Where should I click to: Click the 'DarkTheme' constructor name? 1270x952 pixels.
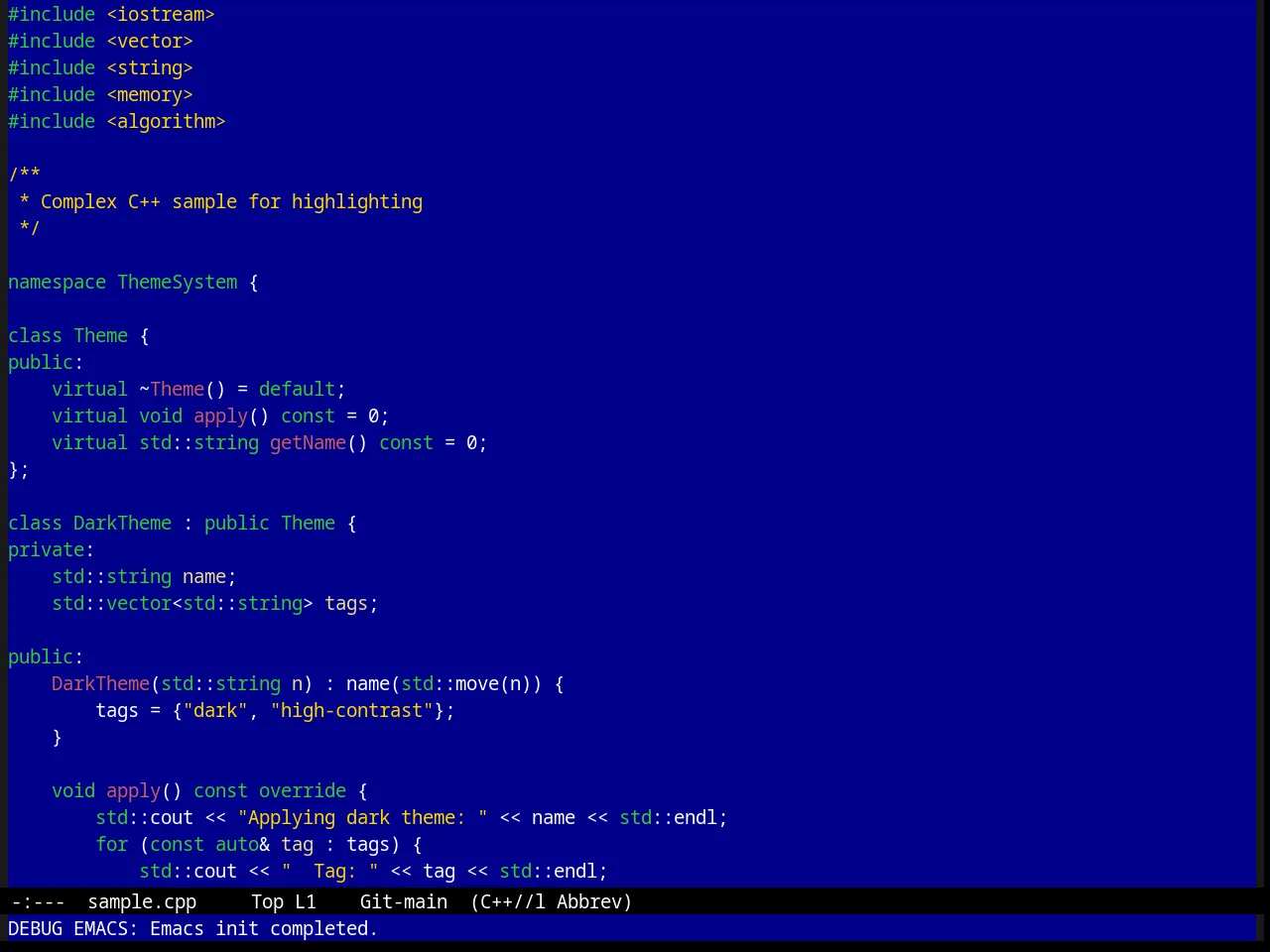click(100, 683)
